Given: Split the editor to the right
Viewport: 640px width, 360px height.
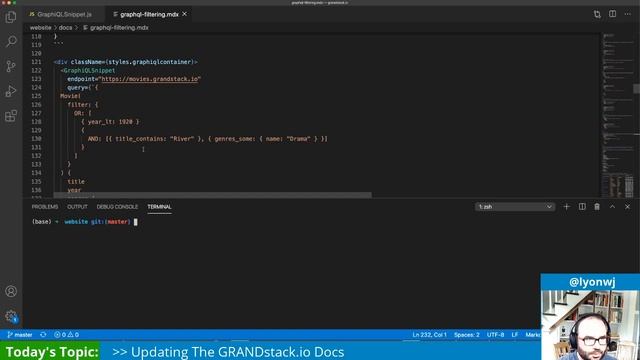Looking at the screenshot, I should 613,14.
